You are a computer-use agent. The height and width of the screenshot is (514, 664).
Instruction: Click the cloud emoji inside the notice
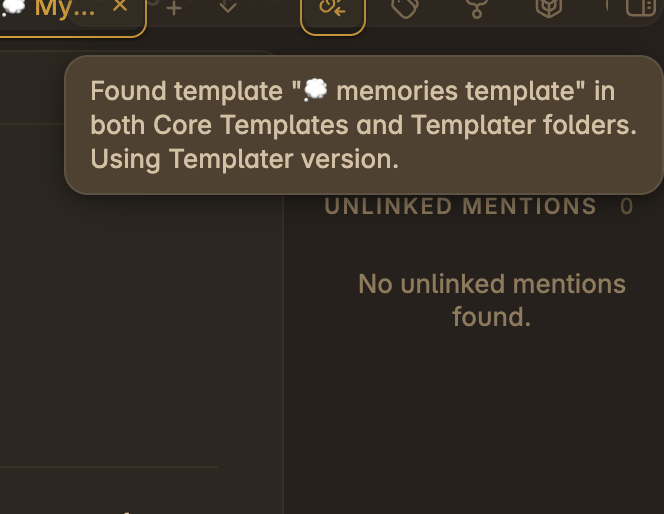click(316, 91)
